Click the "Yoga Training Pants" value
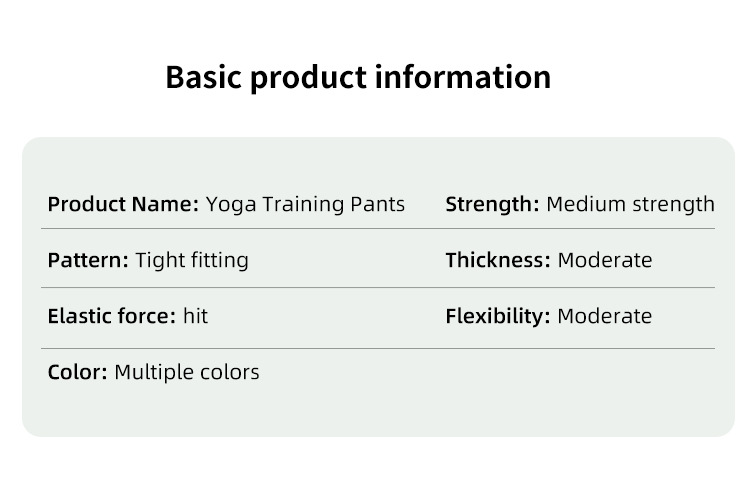Image resolution: width=750 pixels, height=481 pixels. pos(305,205)
